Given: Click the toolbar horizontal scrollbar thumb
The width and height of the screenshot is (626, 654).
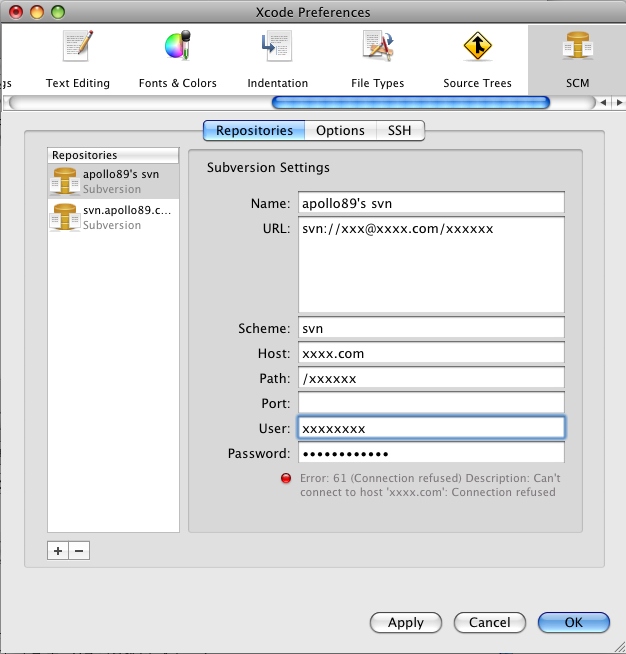Looking at the screenshot, I should (x=410, y=102).
